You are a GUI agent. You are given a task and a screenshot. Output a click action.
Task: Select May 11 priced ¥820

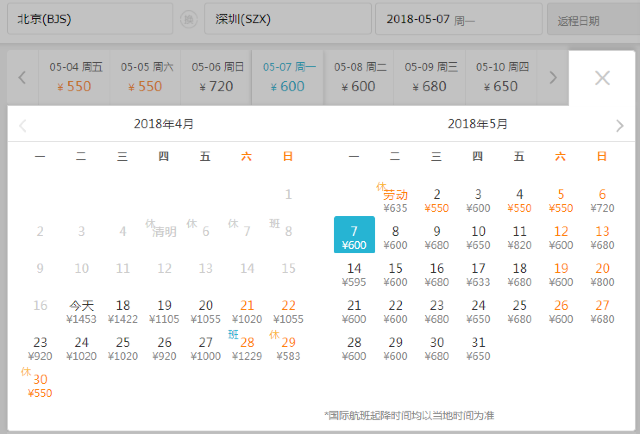coord(519,238)
